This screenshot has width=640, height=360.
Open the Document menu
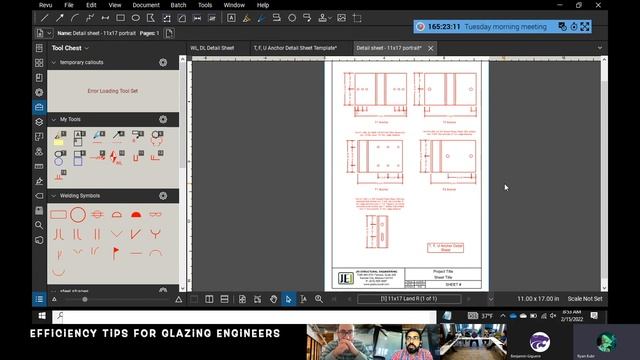[x=146, y=5]
